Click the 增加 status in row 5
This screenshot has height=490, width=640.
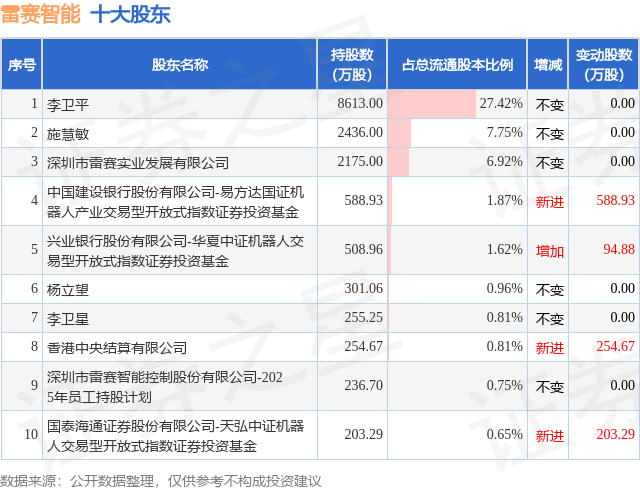(549, 251)
